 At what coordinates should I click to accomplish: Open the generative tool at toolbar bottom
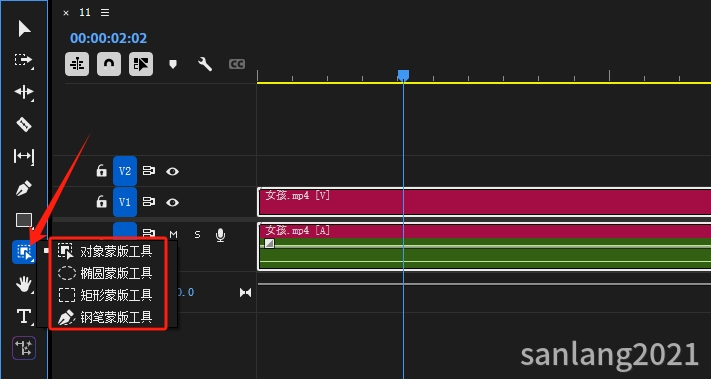pyautogui.click(x=24, y=348)
